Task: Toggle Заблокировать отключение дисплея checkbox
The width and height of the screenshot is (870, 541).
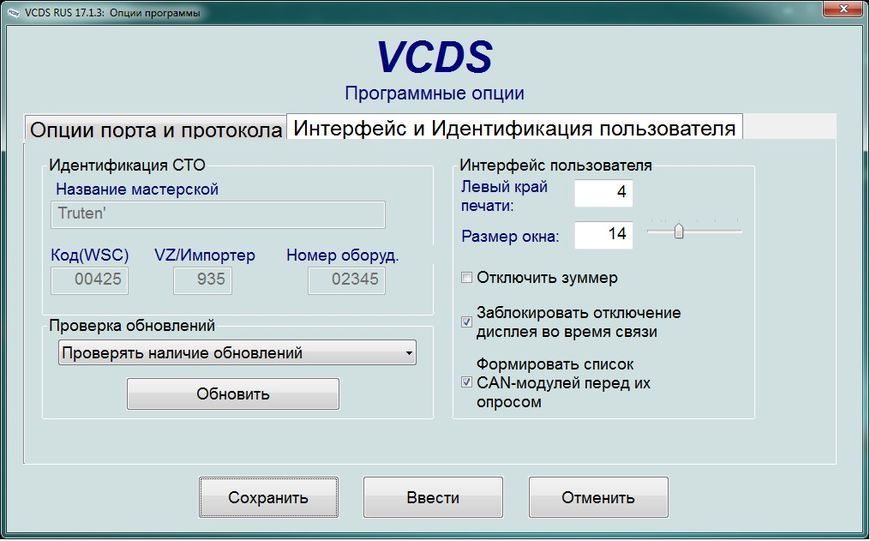Action: (x=467, y=322)
